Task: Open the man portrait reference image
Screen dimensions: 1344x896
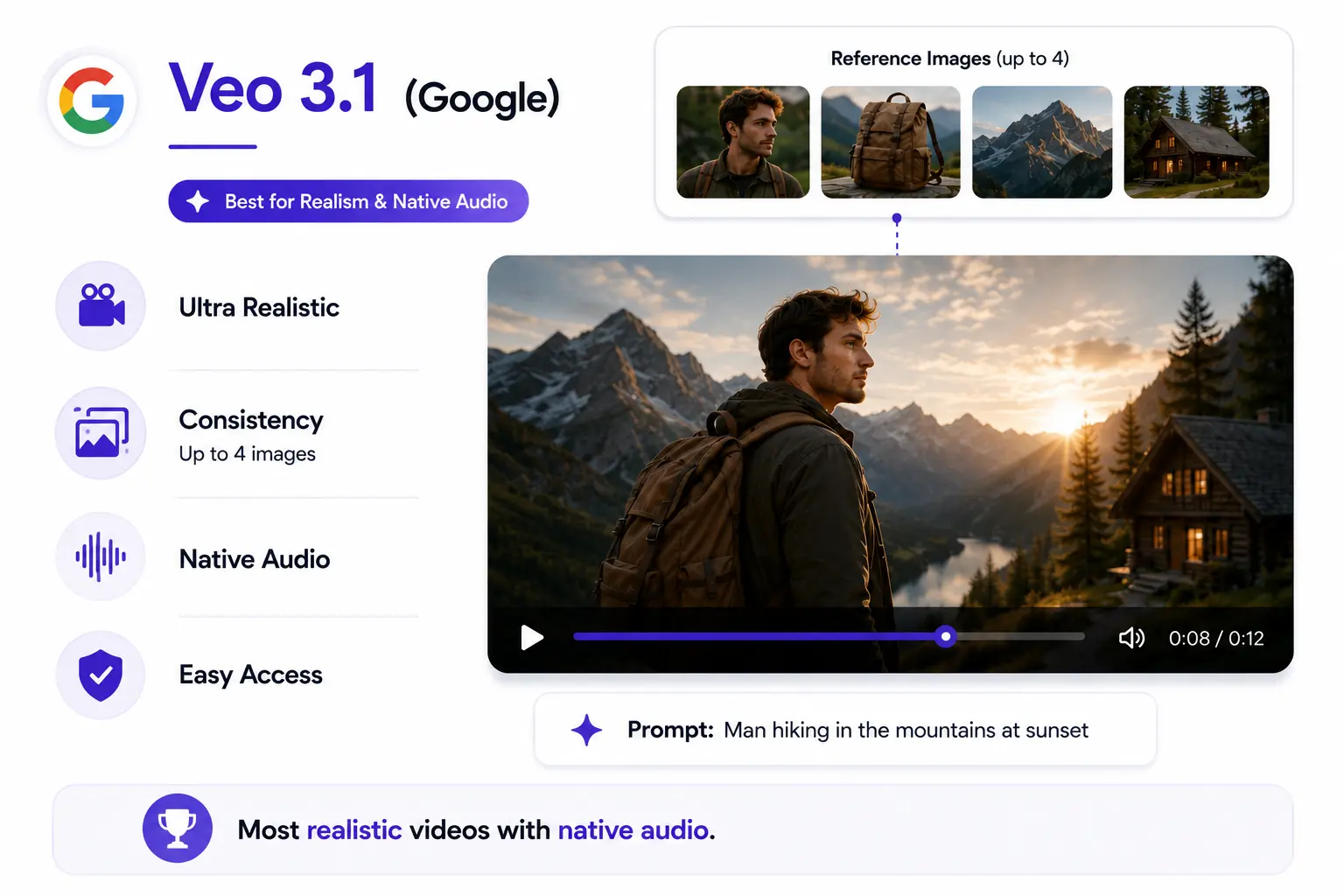Action: (x=743, y=142)
